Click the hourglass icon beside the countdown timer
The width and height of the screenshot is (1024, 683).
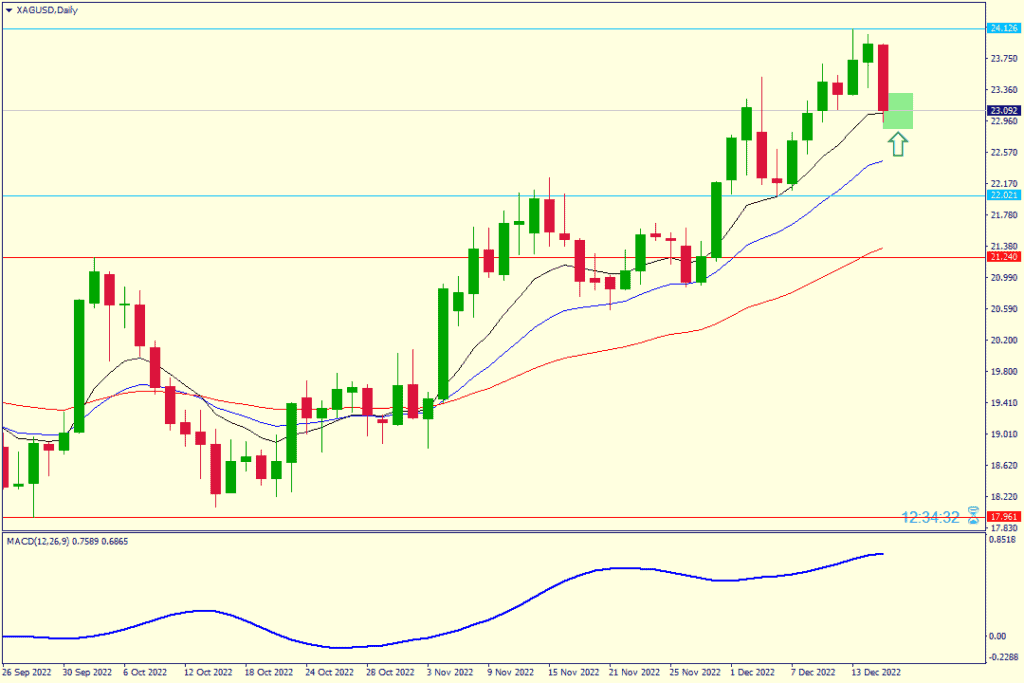click(973, 517)
